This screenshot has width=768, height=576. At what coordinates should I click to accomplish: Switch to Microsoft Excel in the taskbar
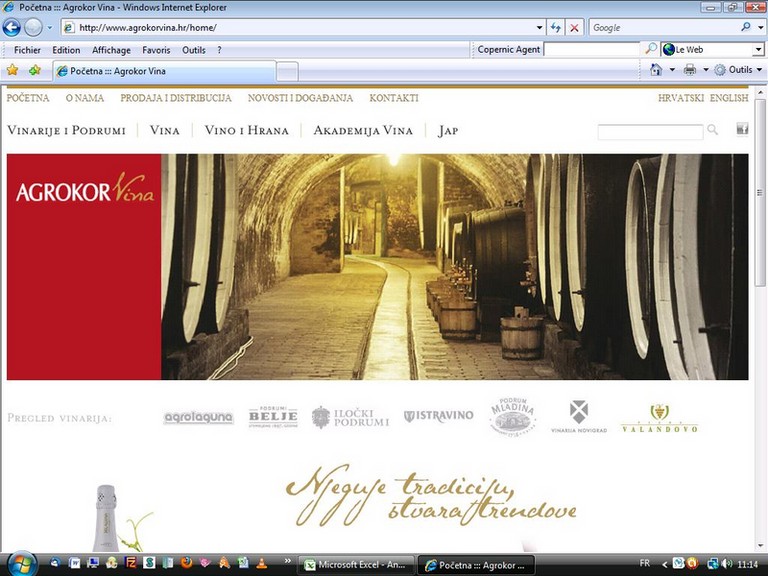pyautogui.click(x=354, y=565)
